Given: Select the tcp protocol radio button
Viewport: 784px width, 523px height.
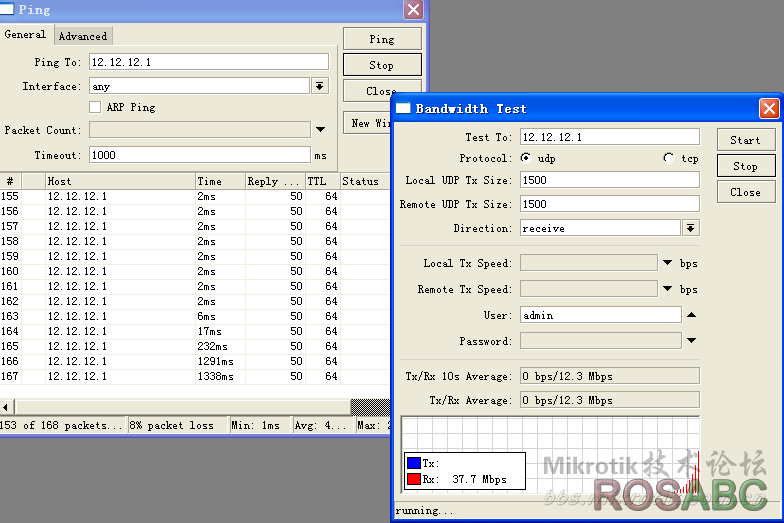Looking at the screenshot, I should (668, 158).
